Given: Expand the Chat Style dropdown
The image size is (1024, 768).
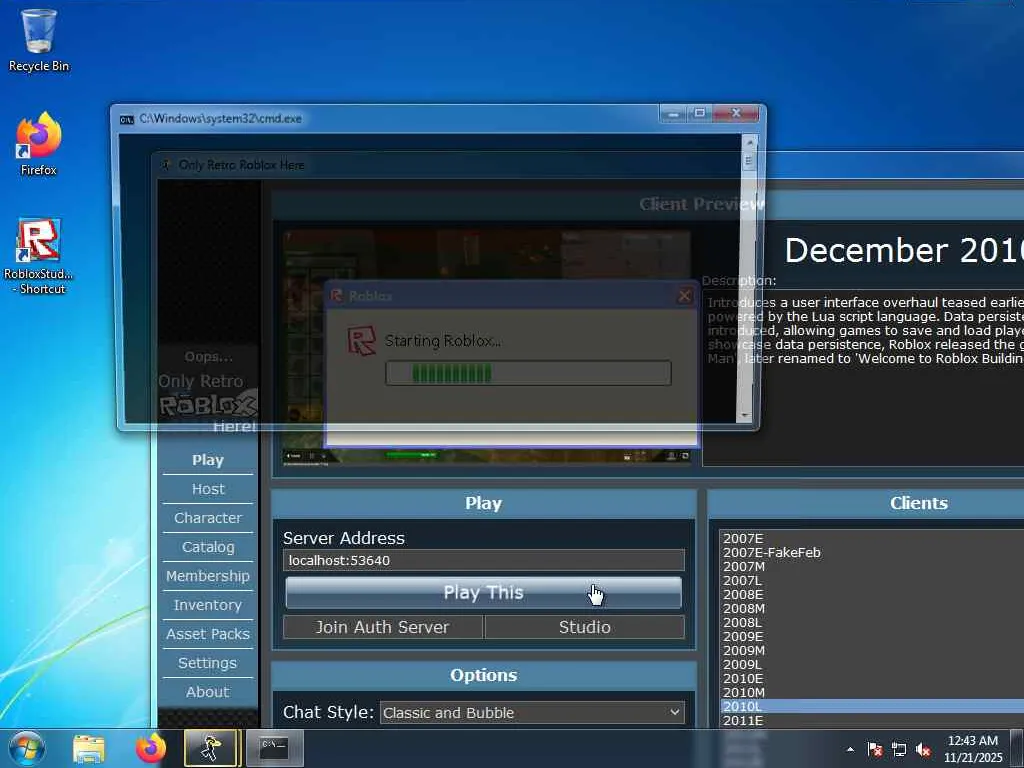Looking at the screenshot, I should click(x=532, y=712).
